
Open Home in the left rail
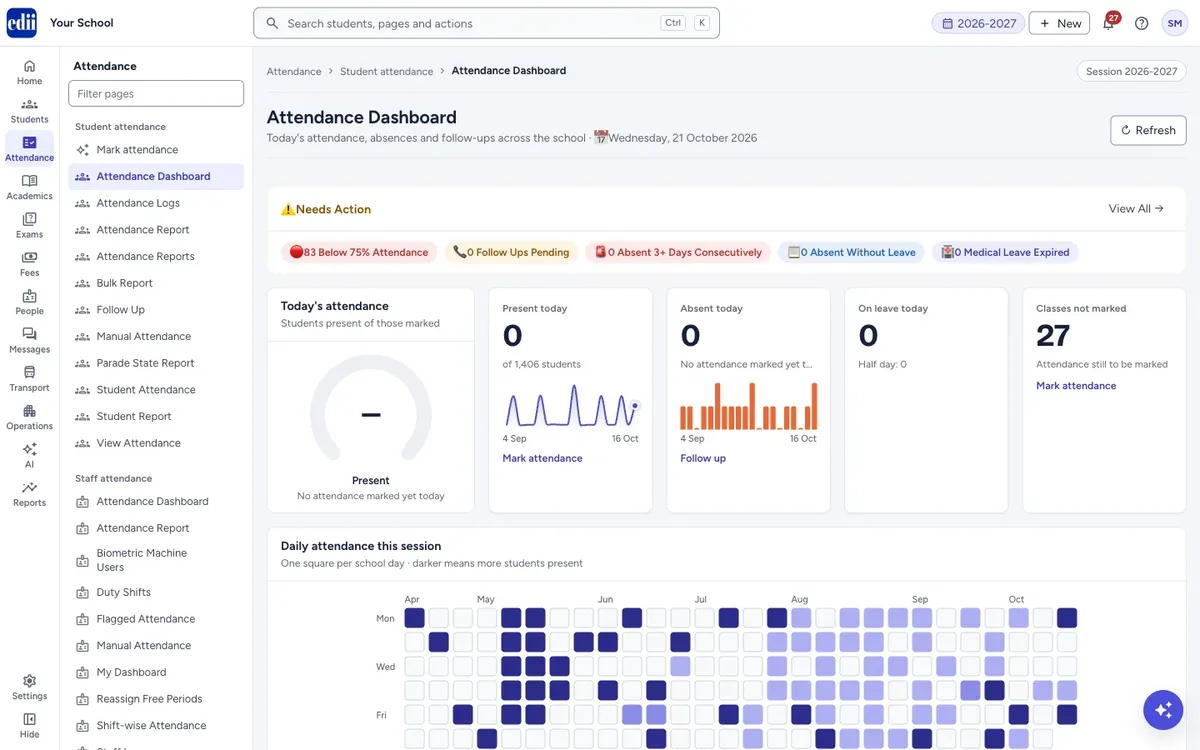coord(29,72)
